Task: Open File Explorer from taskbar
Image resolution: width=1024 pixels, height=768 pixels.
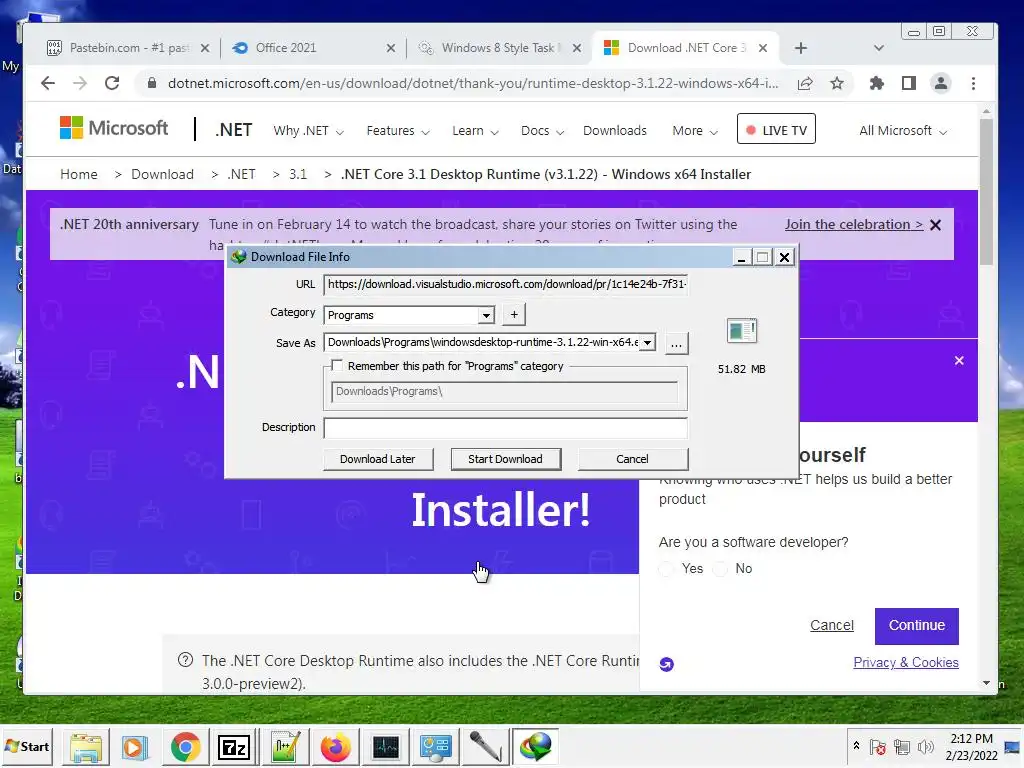Action: tap(86, 747)
